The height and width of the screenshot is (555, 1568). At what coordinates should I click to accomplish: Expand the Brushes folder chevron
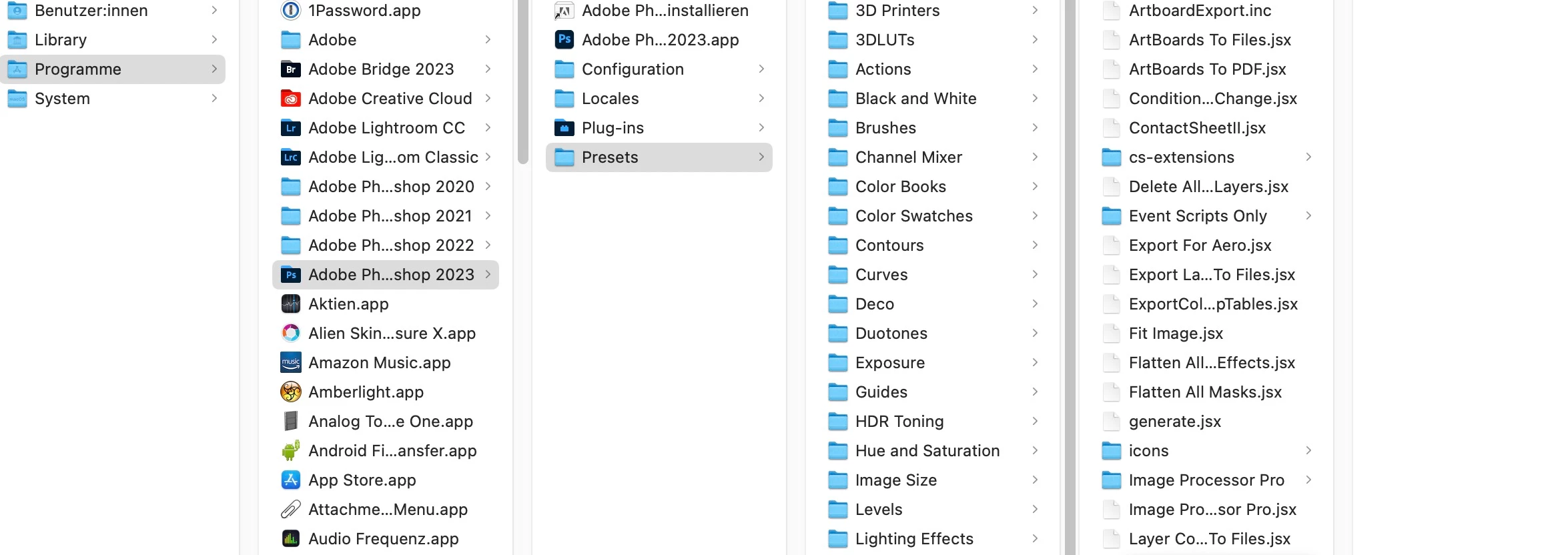(x=1035, y=128)
